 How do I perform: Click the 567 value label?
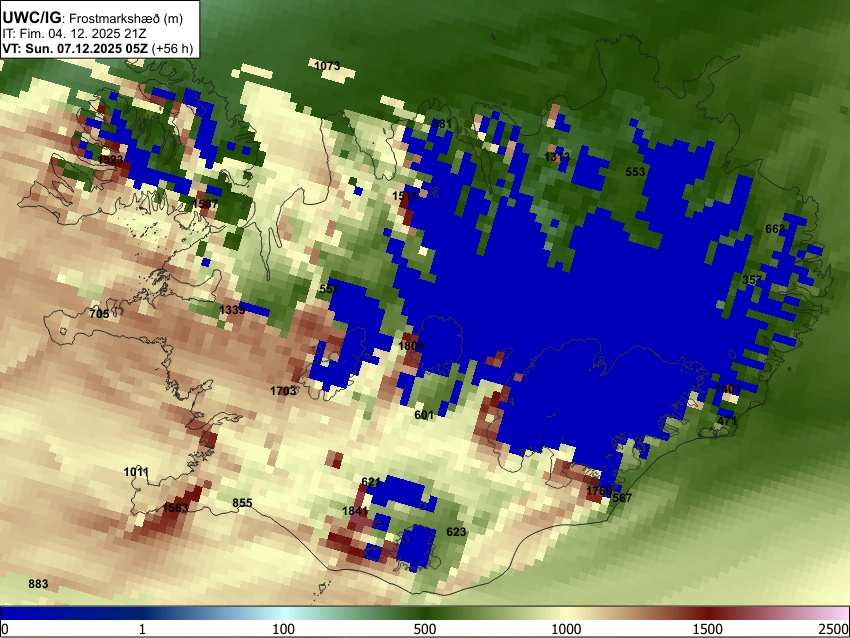point(622,498)
